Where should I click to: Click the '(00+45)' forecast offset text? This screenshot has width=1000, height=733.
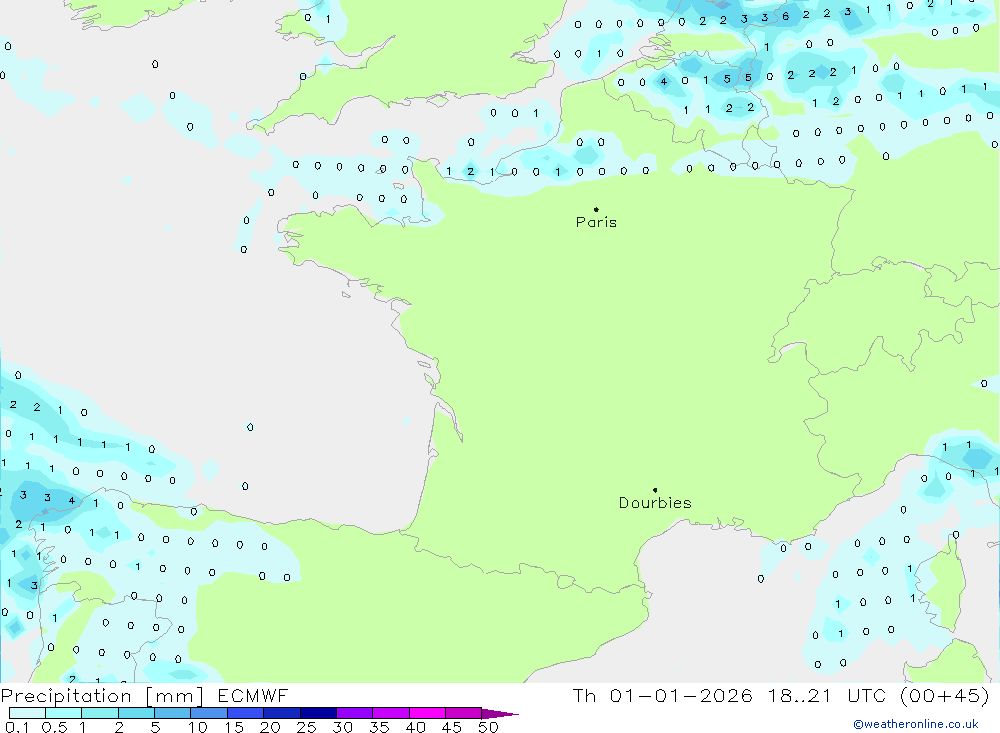pyautogui.click(x=945, y=696)
